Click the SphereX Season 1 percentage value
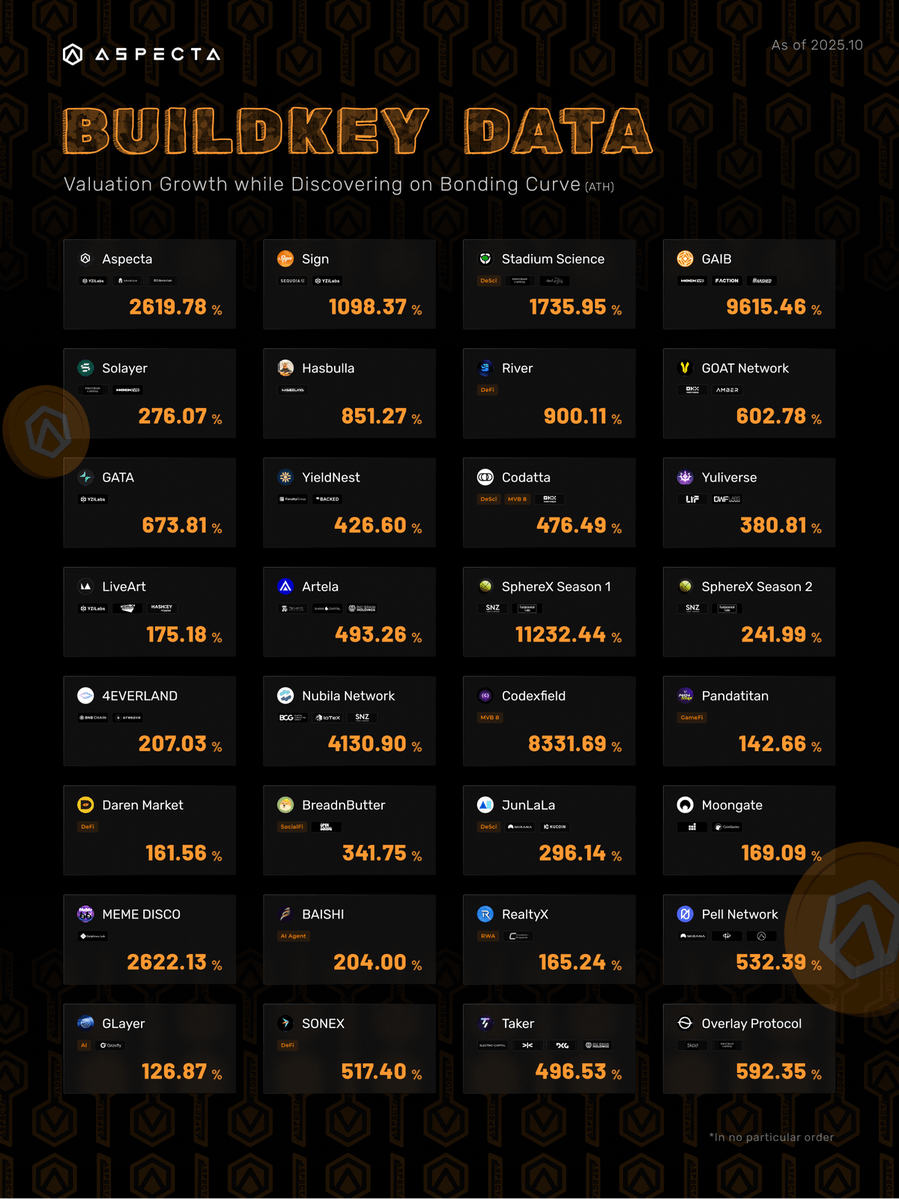The height and width of the screenshot is (1199, 899). coord(562,635)
